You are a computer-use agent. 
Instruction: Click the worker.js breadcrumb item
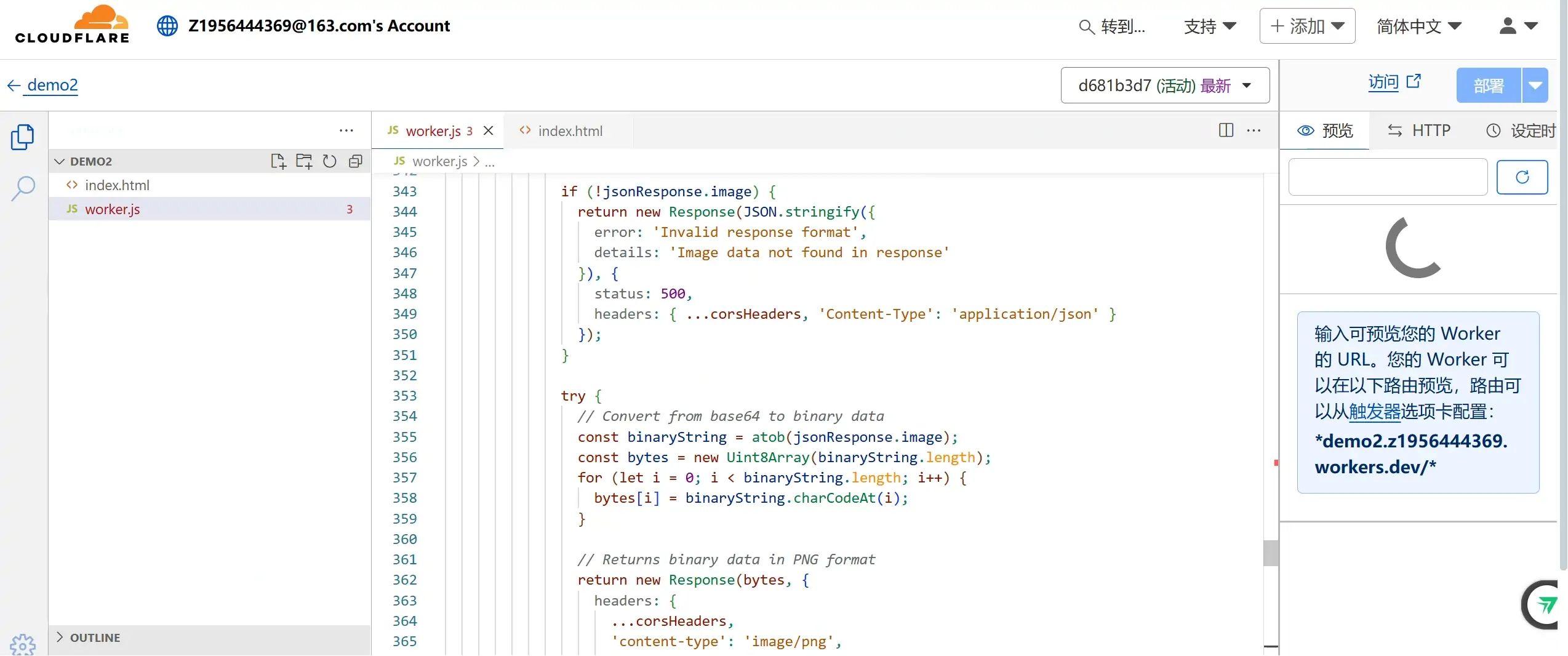click(439, 162)
